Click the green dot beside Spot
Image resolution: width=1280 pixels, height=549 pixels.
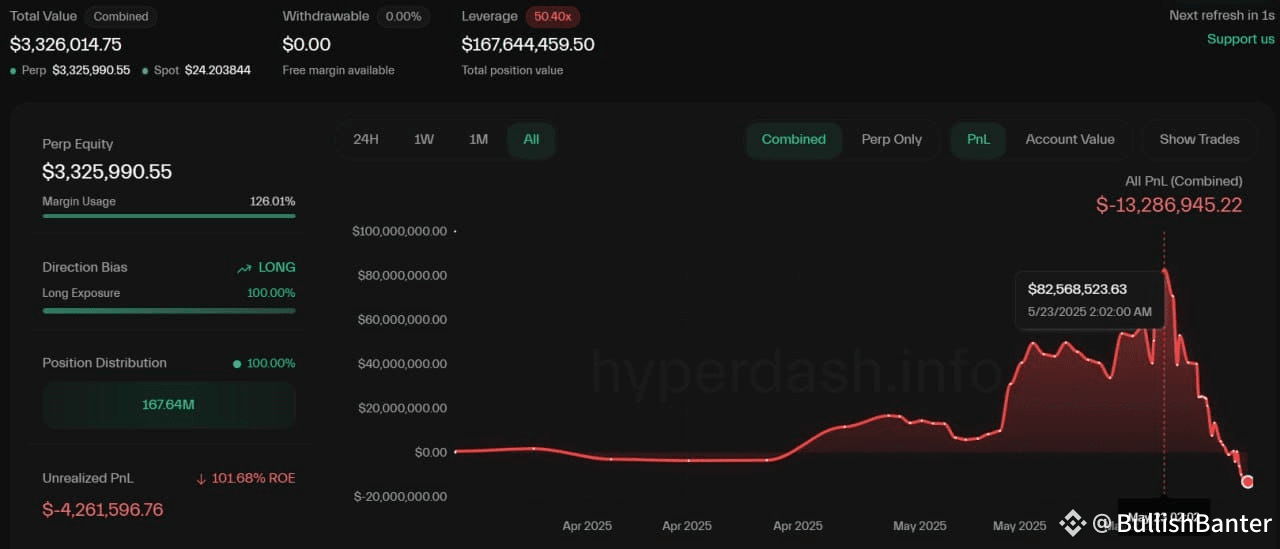(145, 71)
